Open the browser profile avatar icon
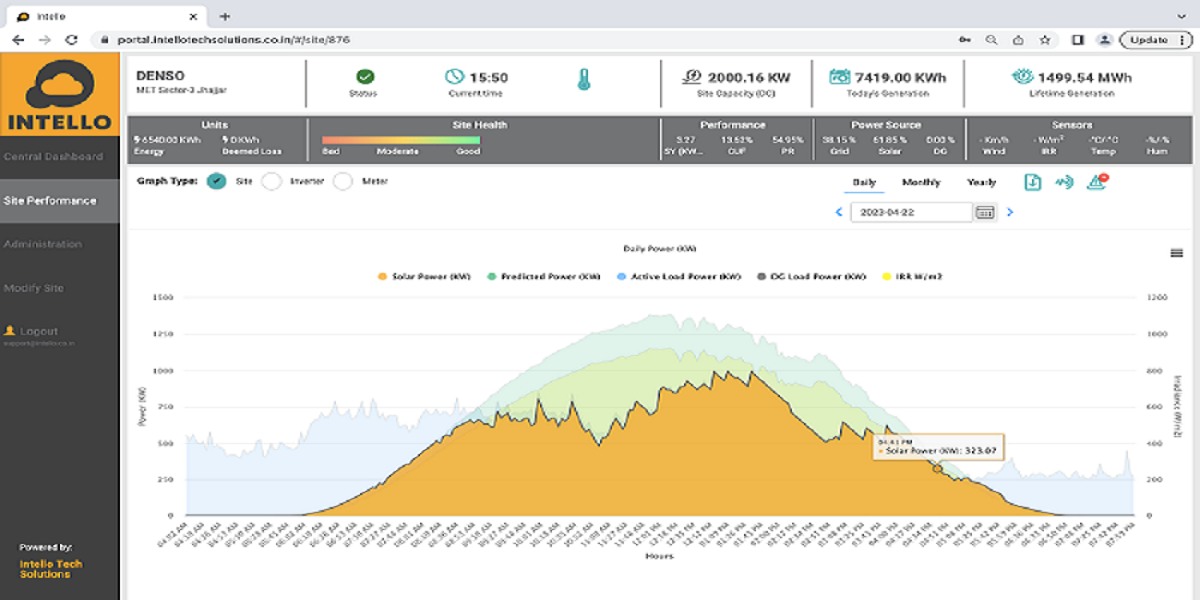Viewport: 1200px width, 600px height. coord(1104,40)
